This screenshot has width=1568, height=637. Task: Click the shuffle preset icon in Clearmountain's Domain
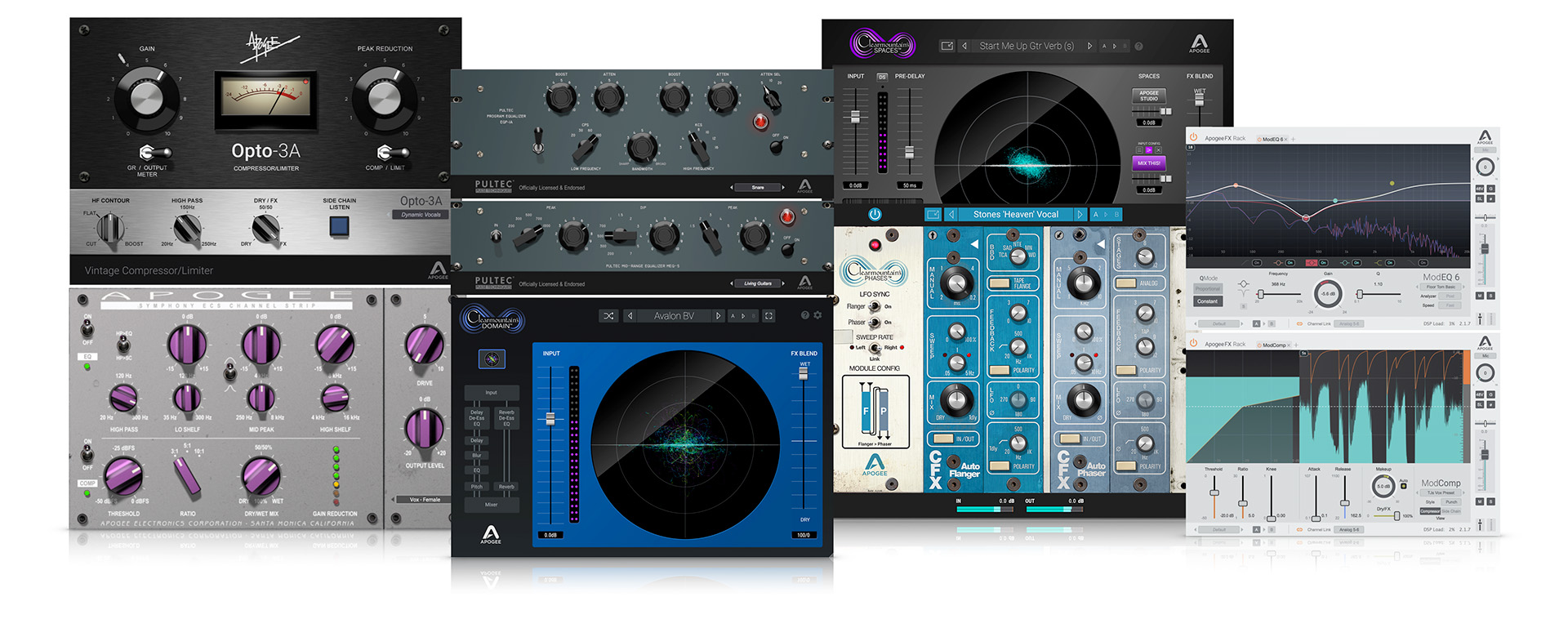pos(608,316)
